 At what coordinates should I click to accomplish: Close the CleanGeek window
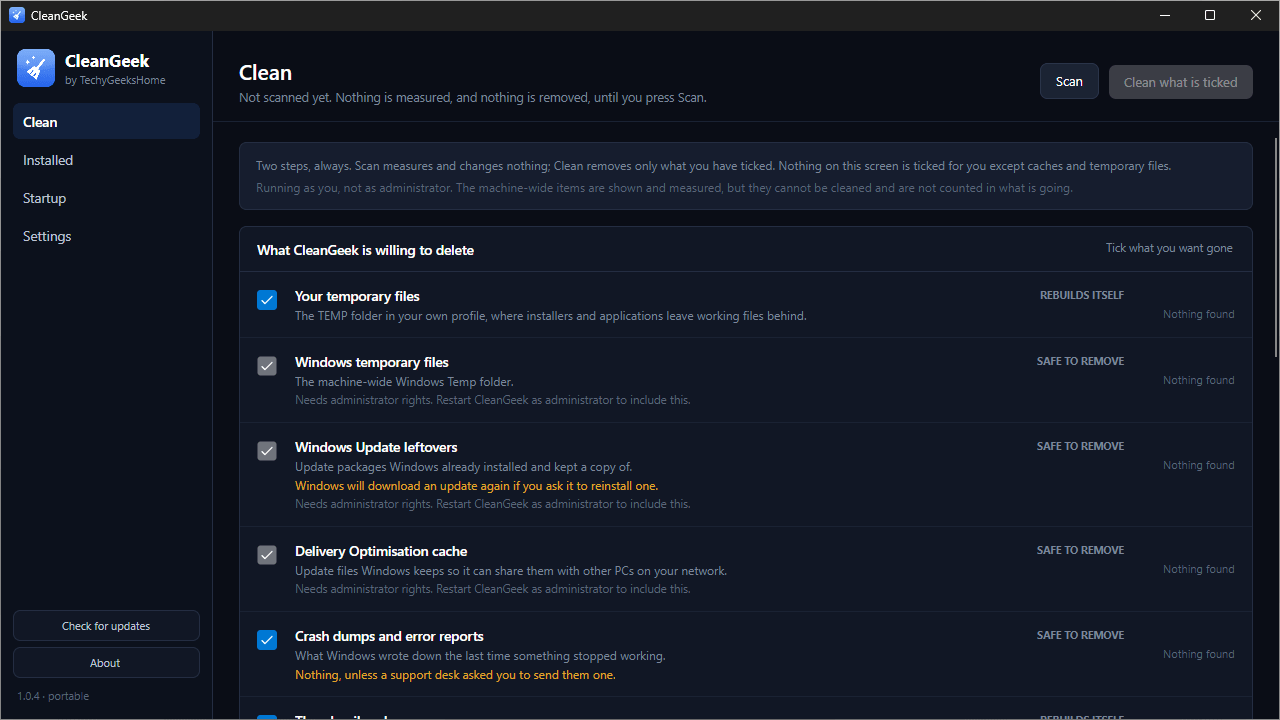click(1256, 15)
